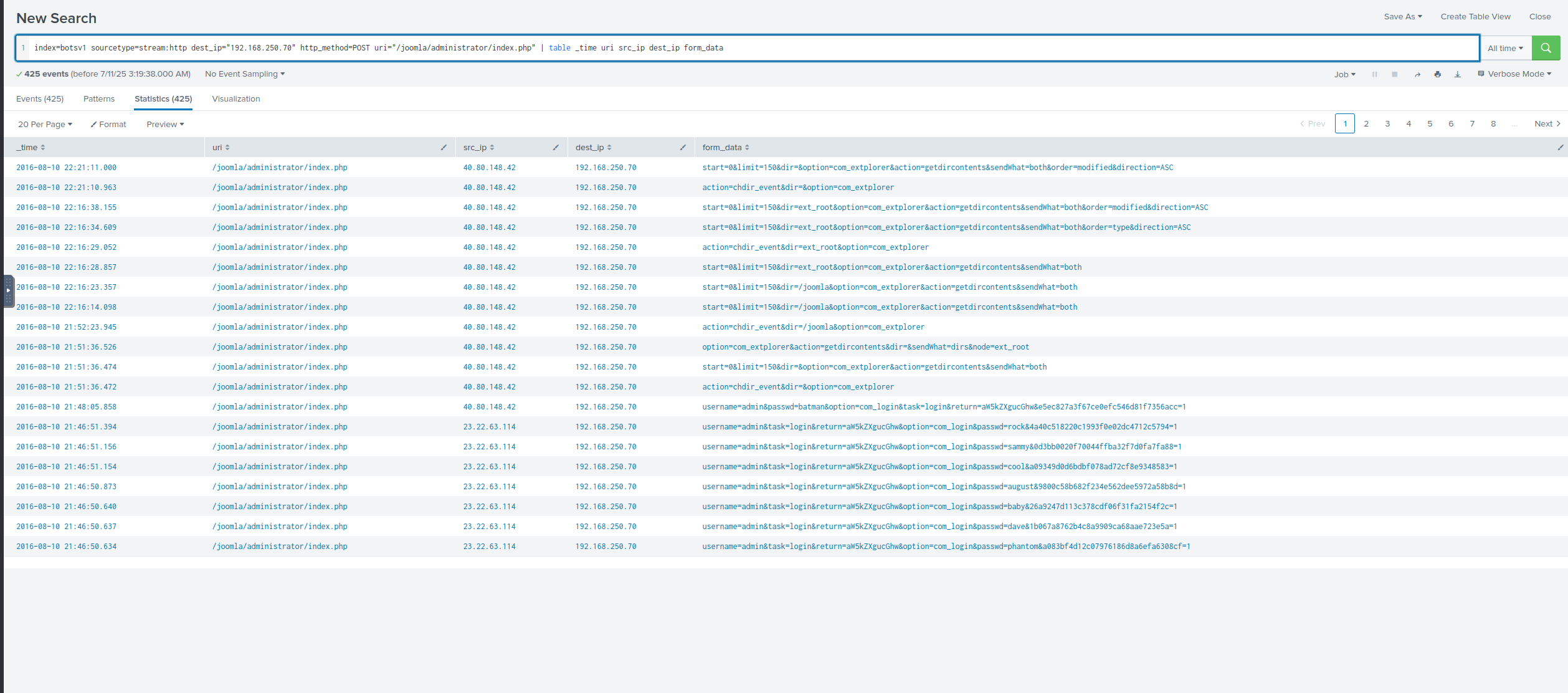The width and height of the screenshot is (1568, 693).
Task: Export search results with download icon
Action: [1458, 74]
